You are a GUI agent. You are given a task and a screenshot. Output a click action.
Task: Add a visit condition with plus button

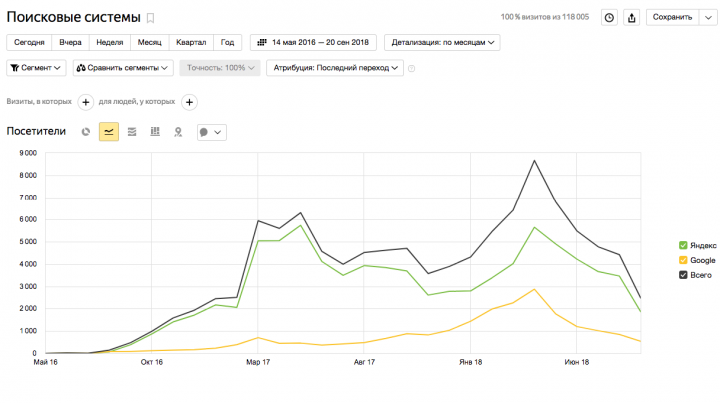(x=85, y=102)
